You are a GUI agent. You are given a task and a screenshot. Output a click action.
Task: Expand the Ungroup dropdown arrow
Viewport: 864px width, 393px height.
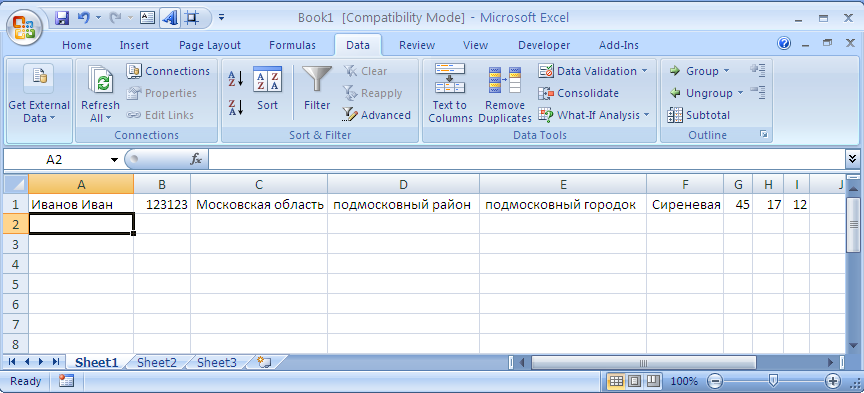[740, 93]
